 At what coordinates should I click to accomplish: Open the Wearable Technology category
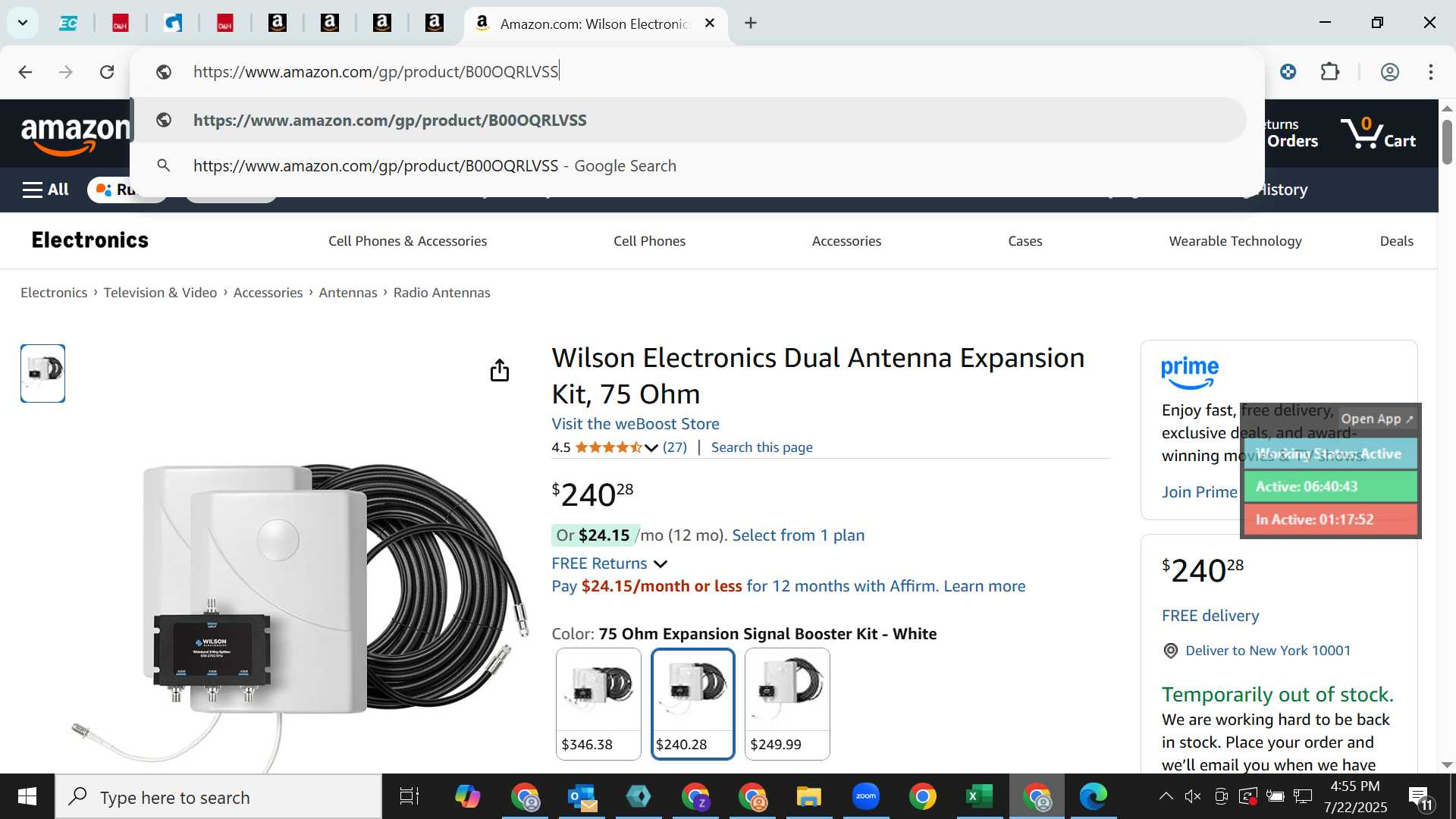click(x=1235, y=241)
